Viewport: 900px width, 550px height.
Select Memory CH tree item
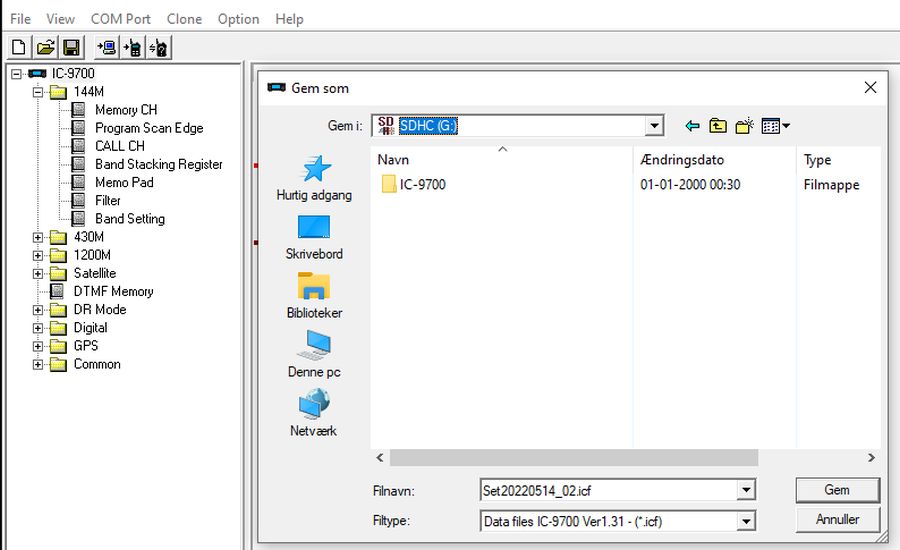[126, 110]
